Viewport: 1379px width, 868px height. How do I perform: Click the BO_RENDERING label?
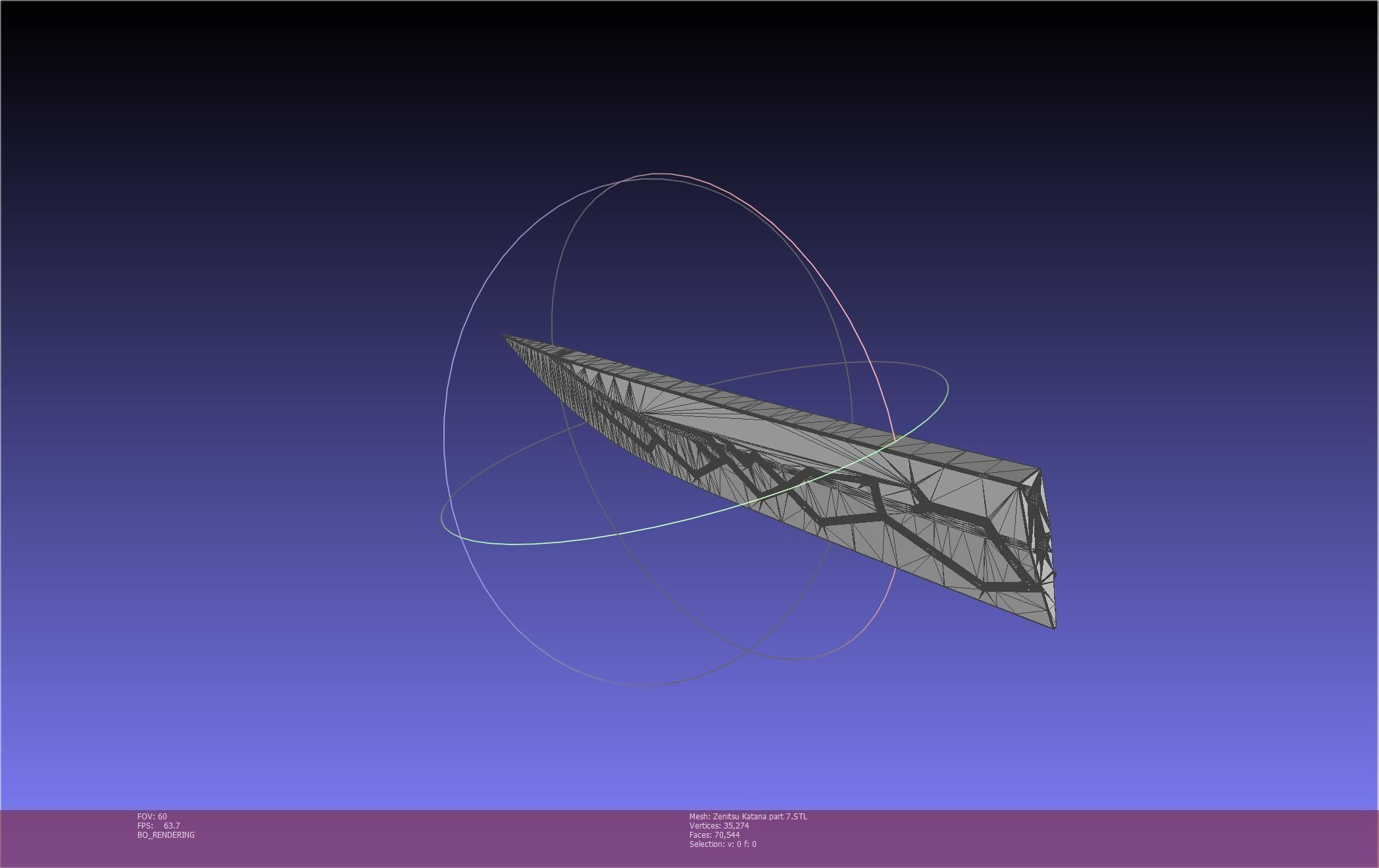tap(166, 835)
